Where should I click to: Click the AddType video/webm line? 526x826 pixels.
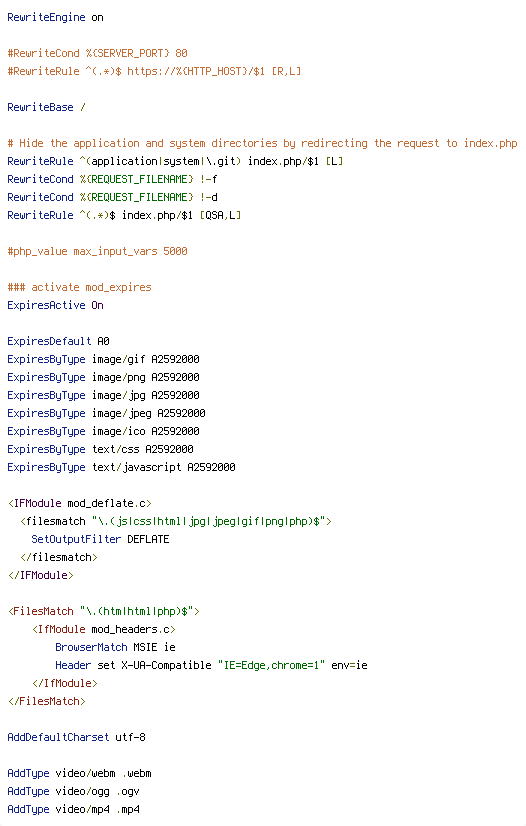pyautogui.click(x=80, y=773)
